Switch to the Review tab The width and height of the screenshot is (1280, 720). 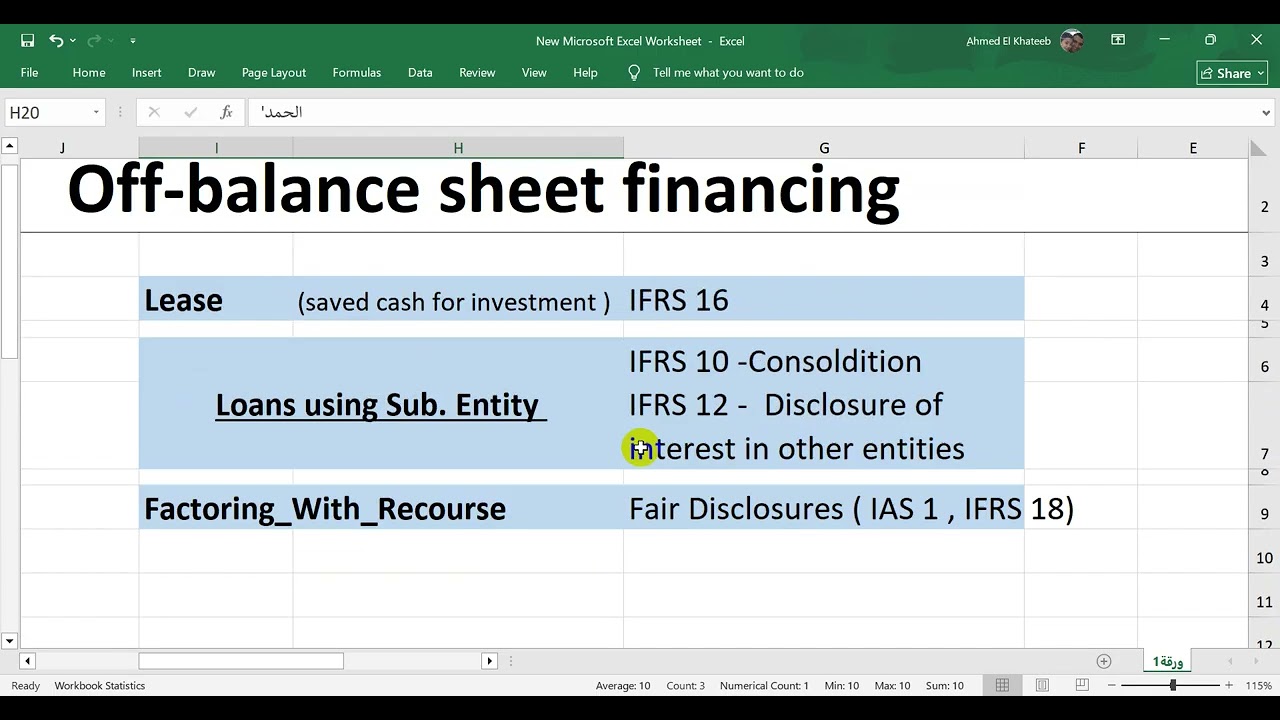pyautogui.click(x=477, y=72)
